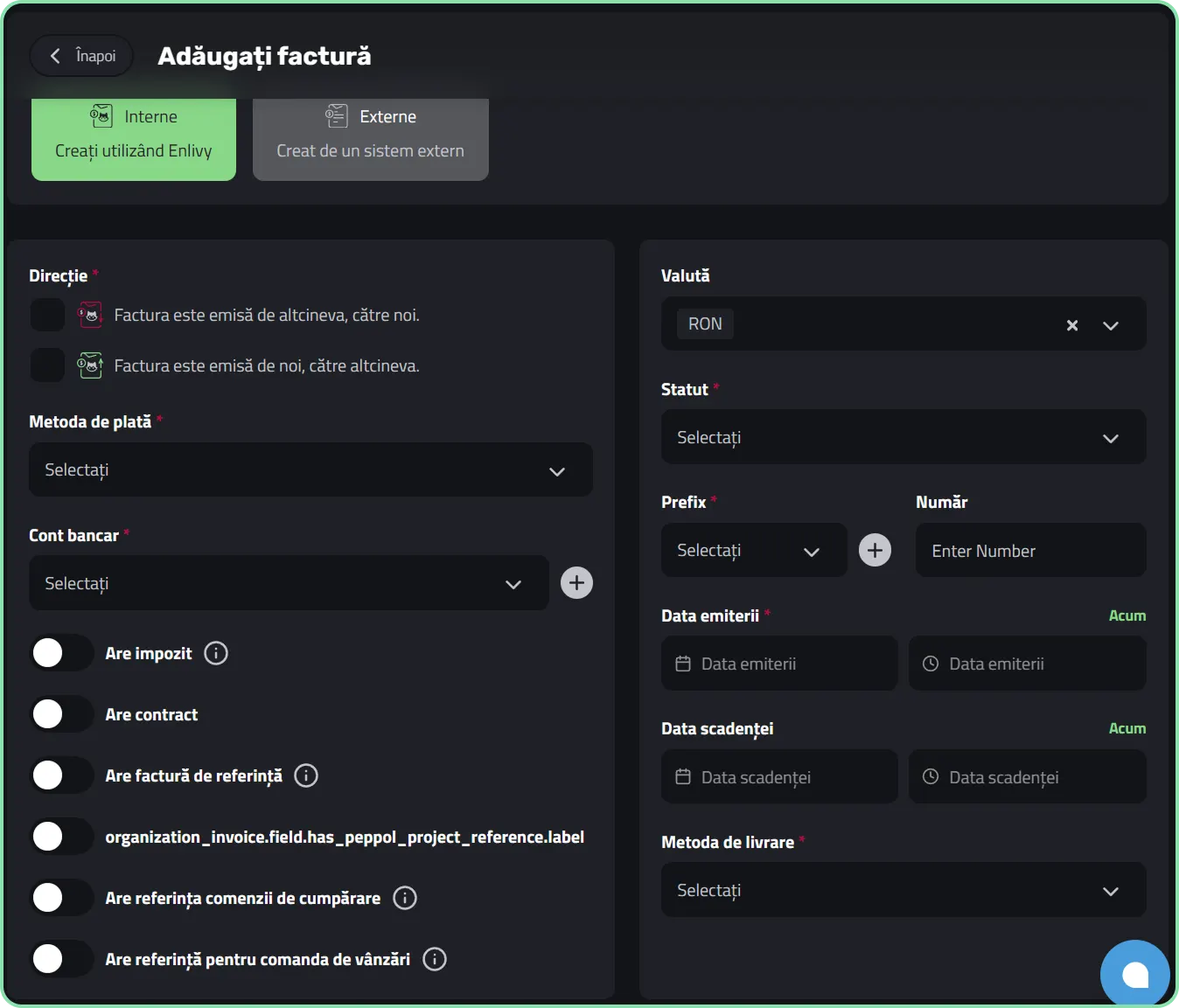1179x1008 pixels.
Task: Check invoice issued by someone else option
Action: pos(47,315)
